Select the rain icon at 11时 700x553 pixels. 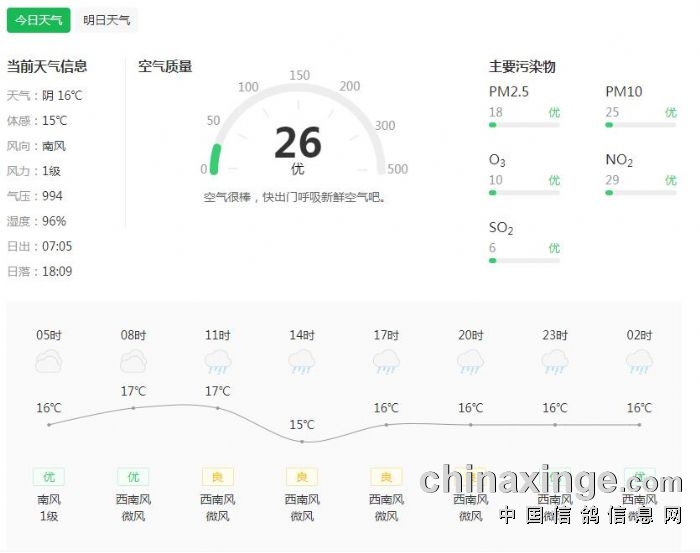coord(217,362)
